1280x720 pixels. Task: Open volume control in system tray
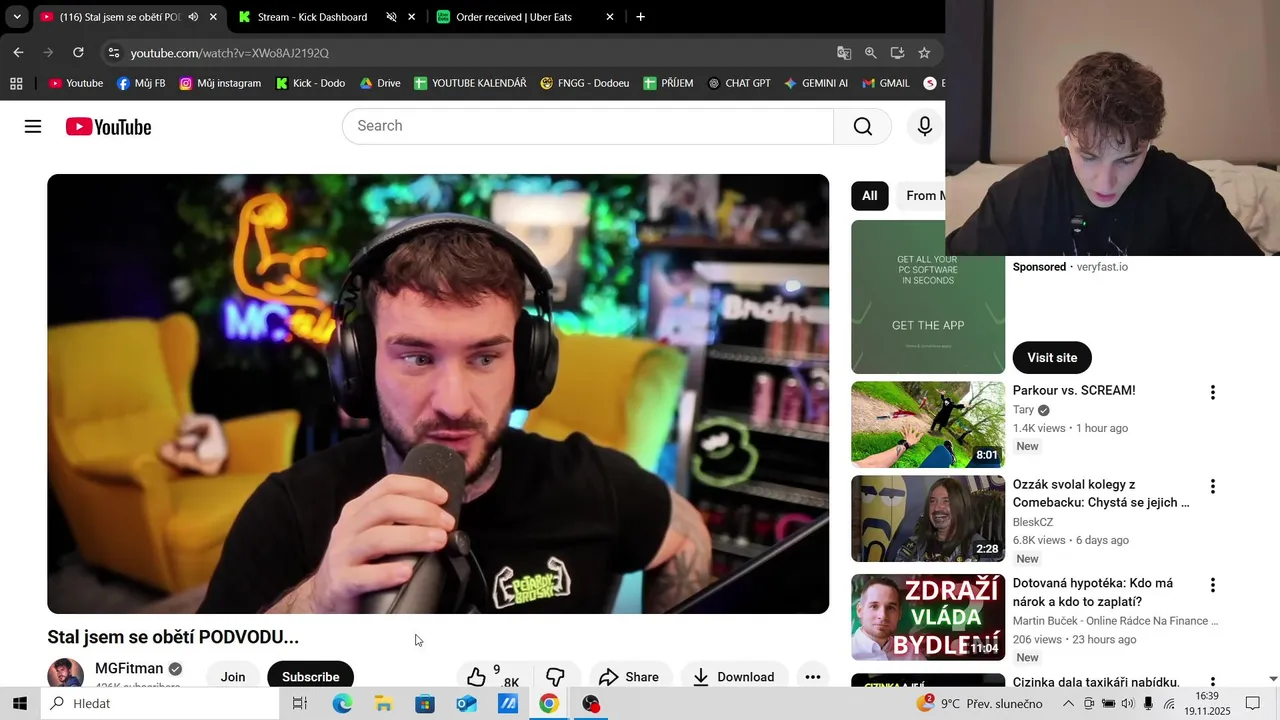pos(1128,704)
